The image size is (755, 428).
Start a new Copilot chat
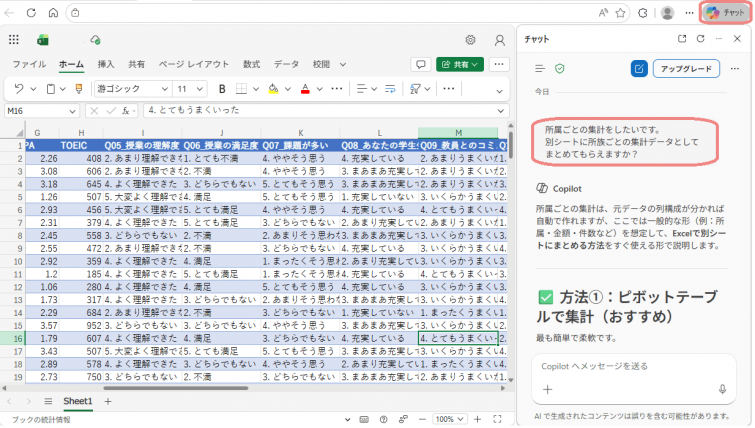639,69
